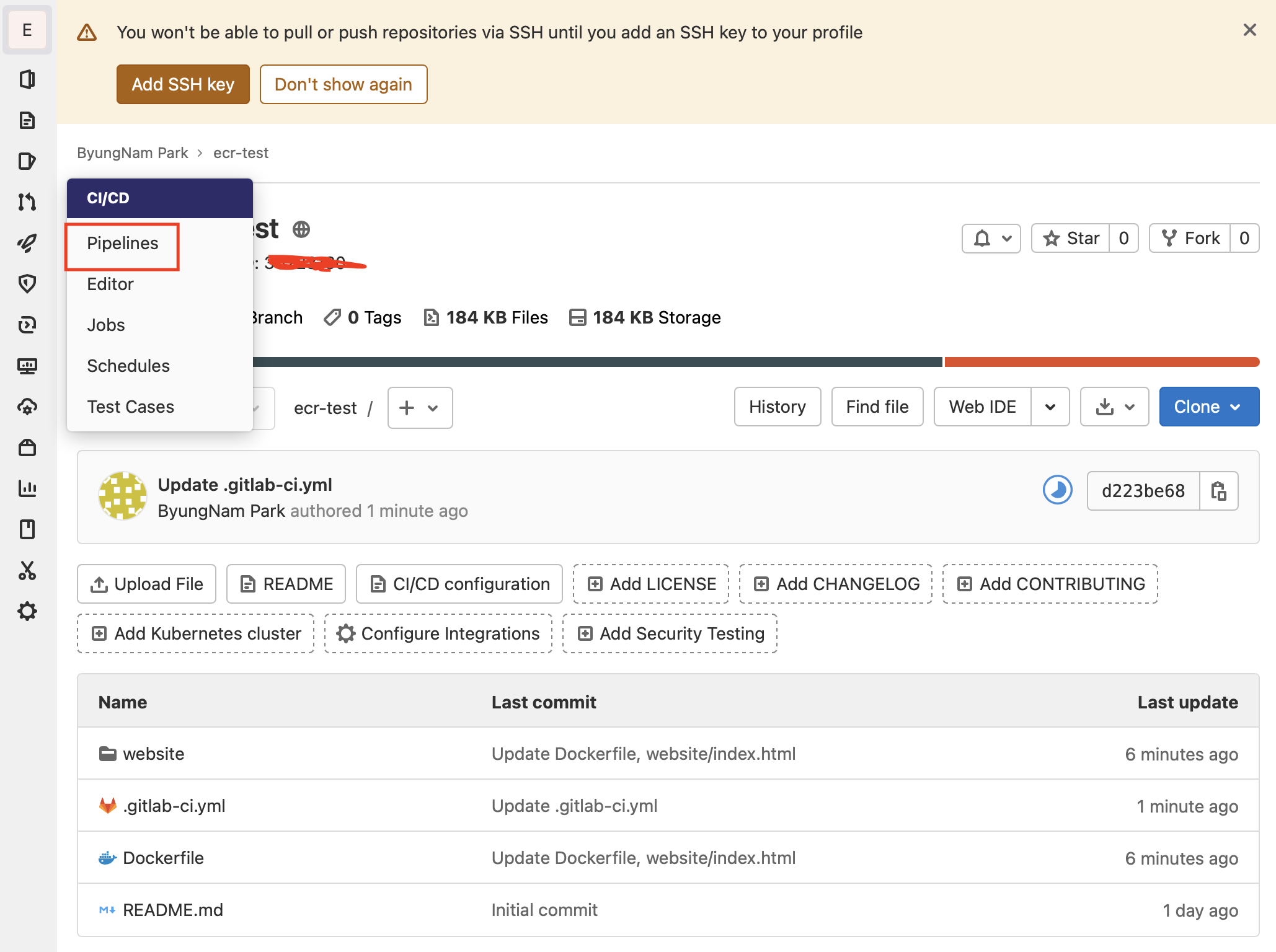The image size is (1276, 952).
Task: Click Add Security Testing
Action: [x=670, y=633]
